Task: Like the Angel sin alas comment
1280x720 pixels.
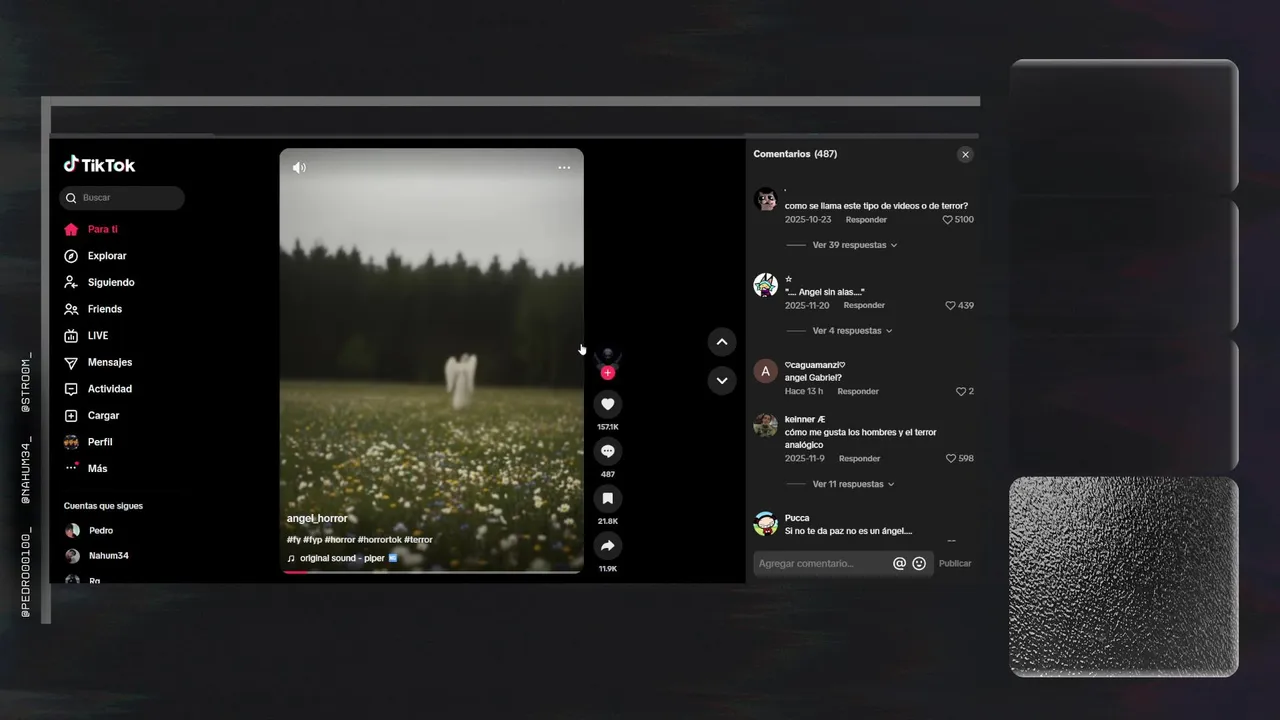Action: click(950, 306)
